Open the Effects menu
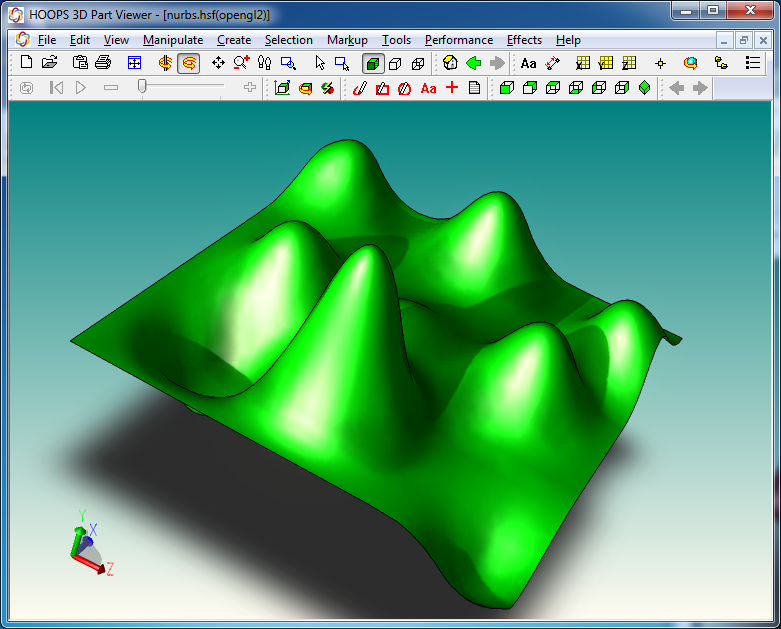This screenshot has width=781, height=629. point(524,40)
